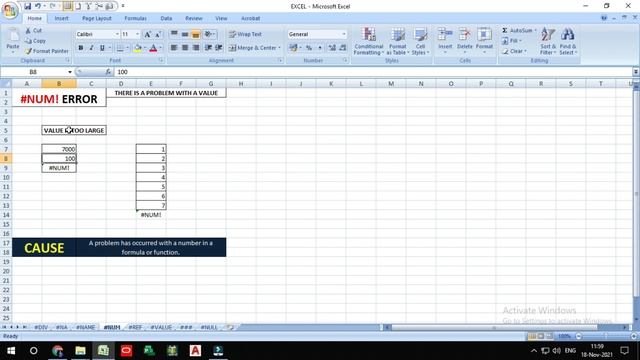Click the Delete cells icon
This screenshot has width=640, height=360.
tap(464, 35)
